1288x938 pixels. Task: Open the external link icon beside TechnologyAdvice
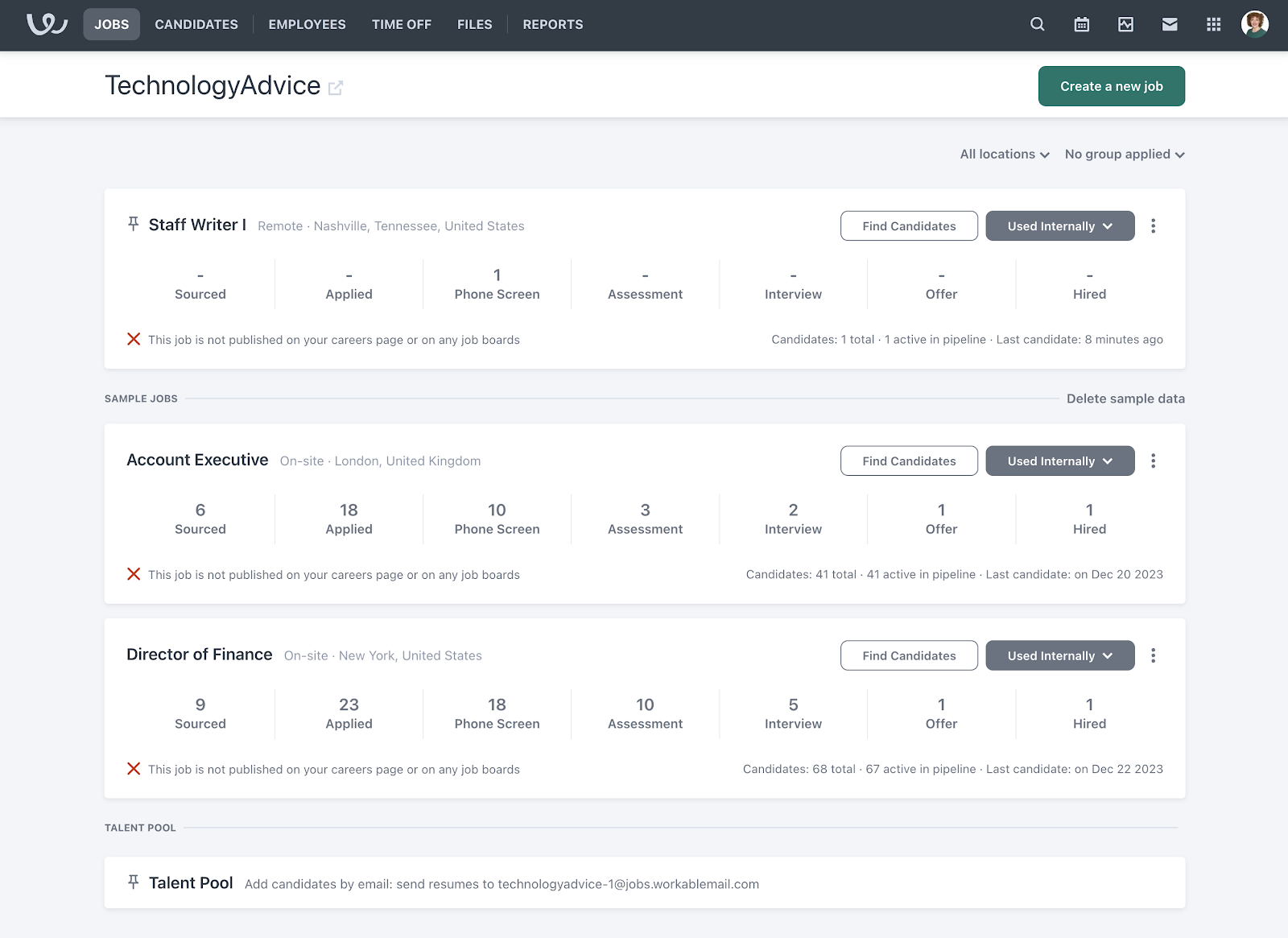tap(336, 88)
